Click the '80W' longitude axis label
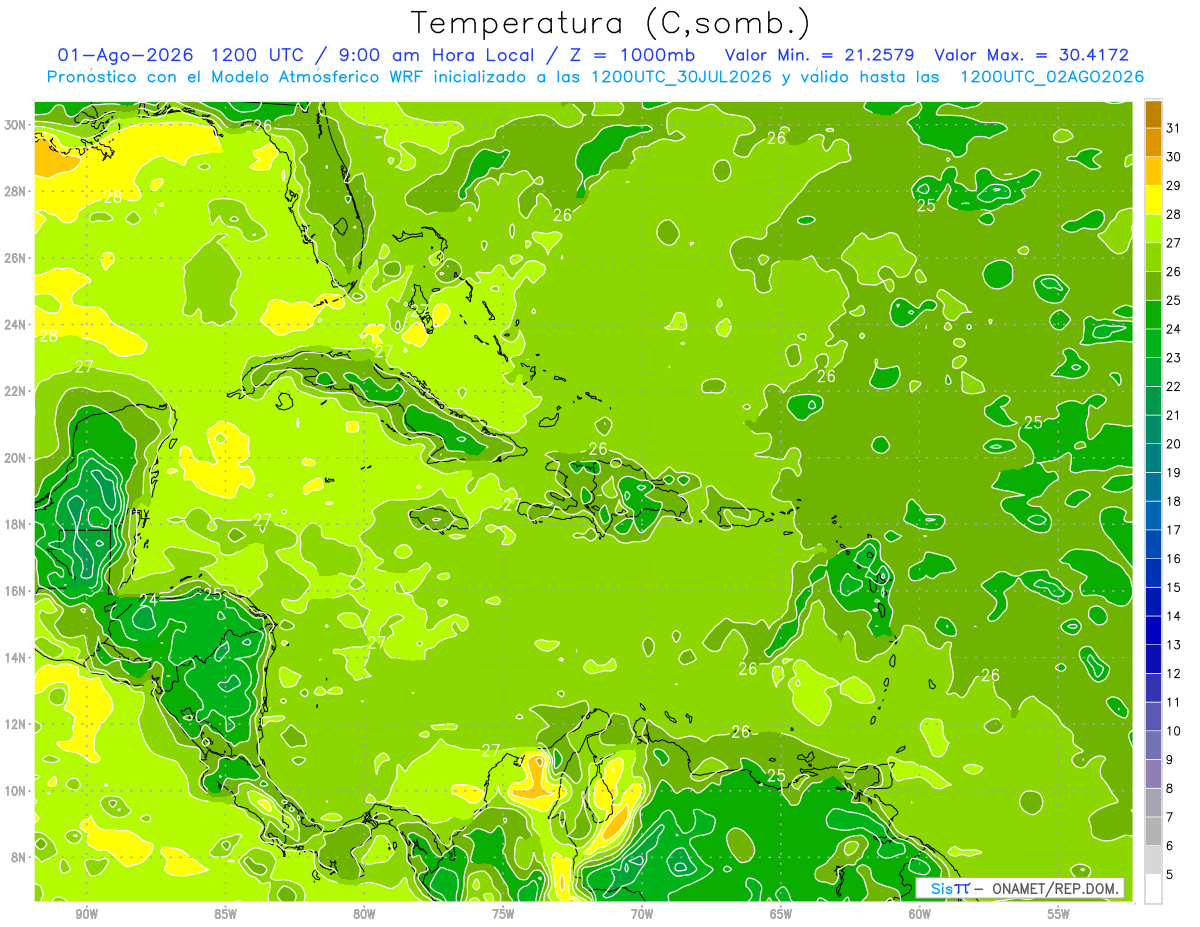1200x927 pixels. 364,914
